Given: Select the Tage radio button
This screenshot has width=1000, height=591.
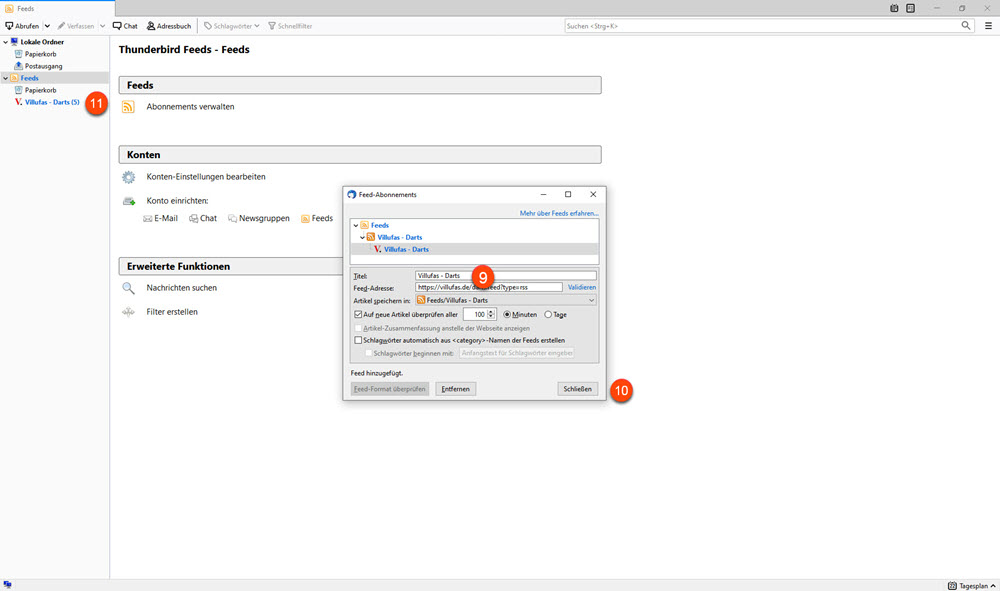Looking at the screenshot, I should point(548,314).
